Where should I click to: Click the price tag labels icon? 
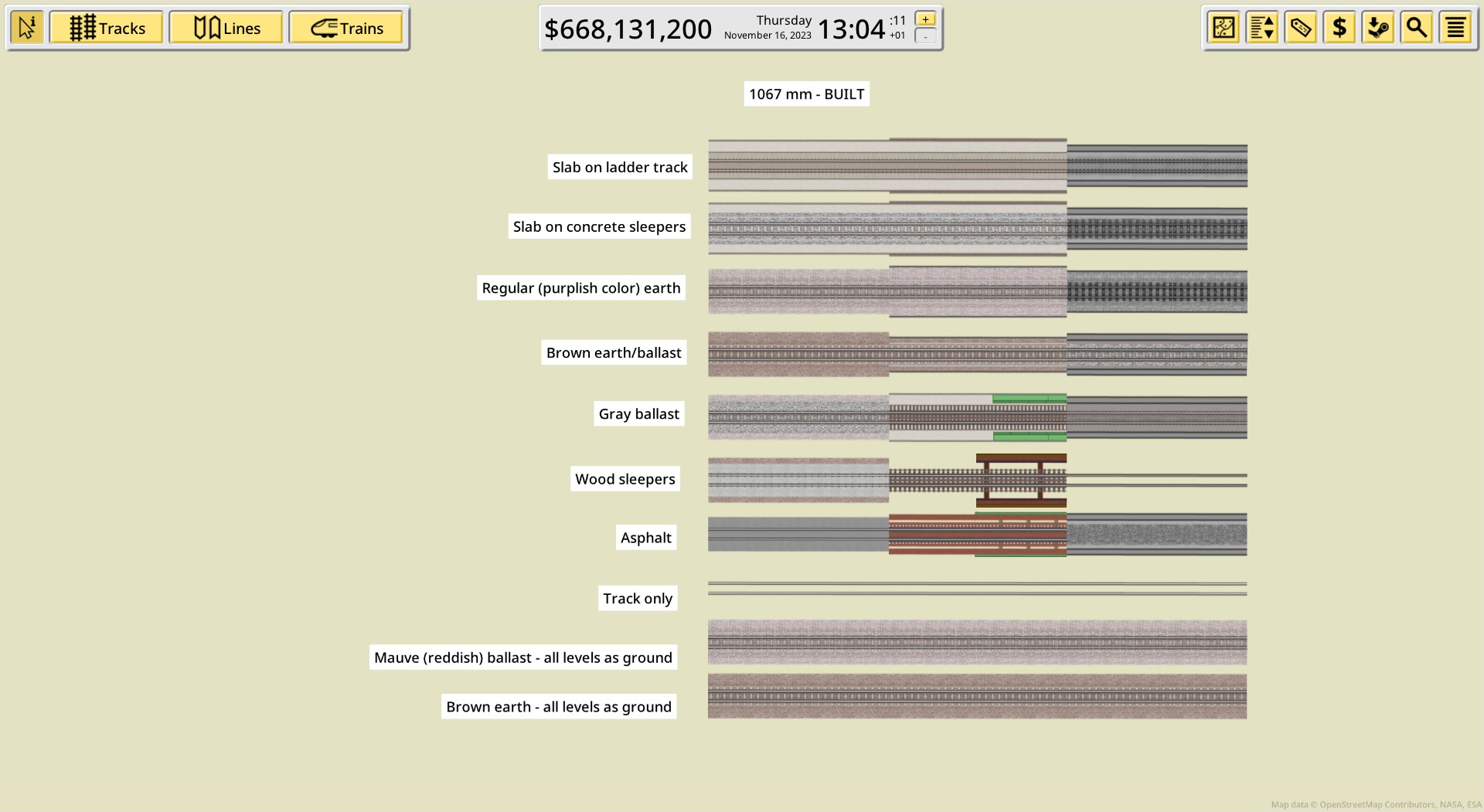1301,28
